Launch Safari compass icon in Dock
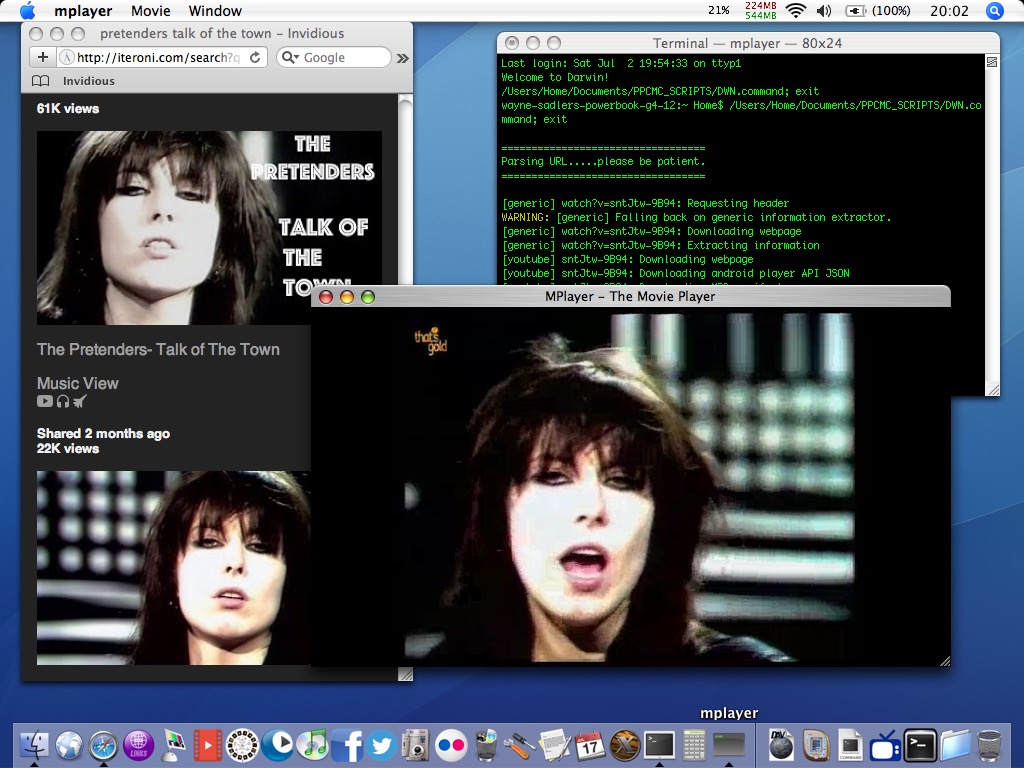The width and height of the screenshot is (1024, 768). point(103,745)
